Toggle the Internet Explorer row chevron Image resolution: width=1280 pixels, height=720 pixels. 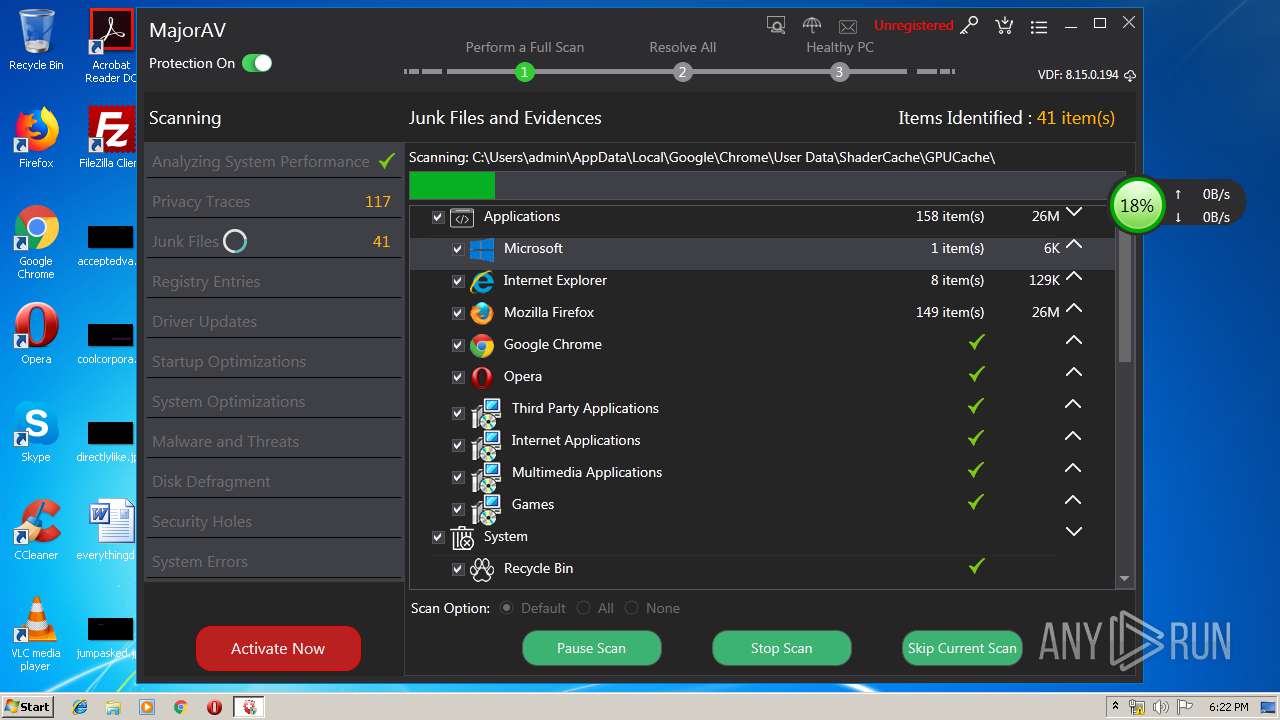click(1074, 276)
